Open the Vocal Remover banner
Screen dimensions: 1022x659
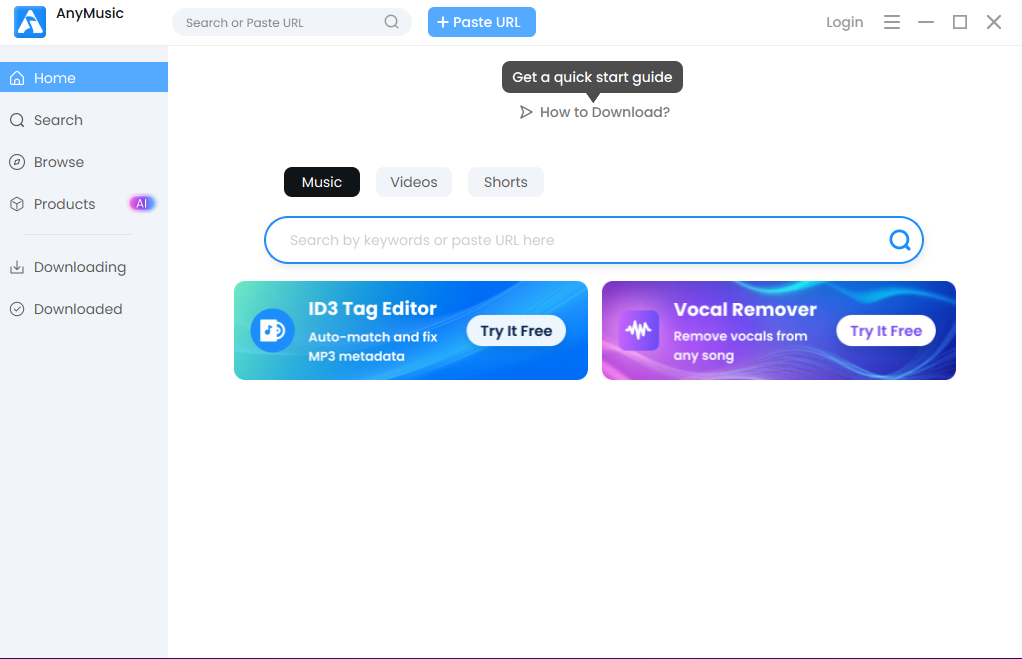coord(779,330)
